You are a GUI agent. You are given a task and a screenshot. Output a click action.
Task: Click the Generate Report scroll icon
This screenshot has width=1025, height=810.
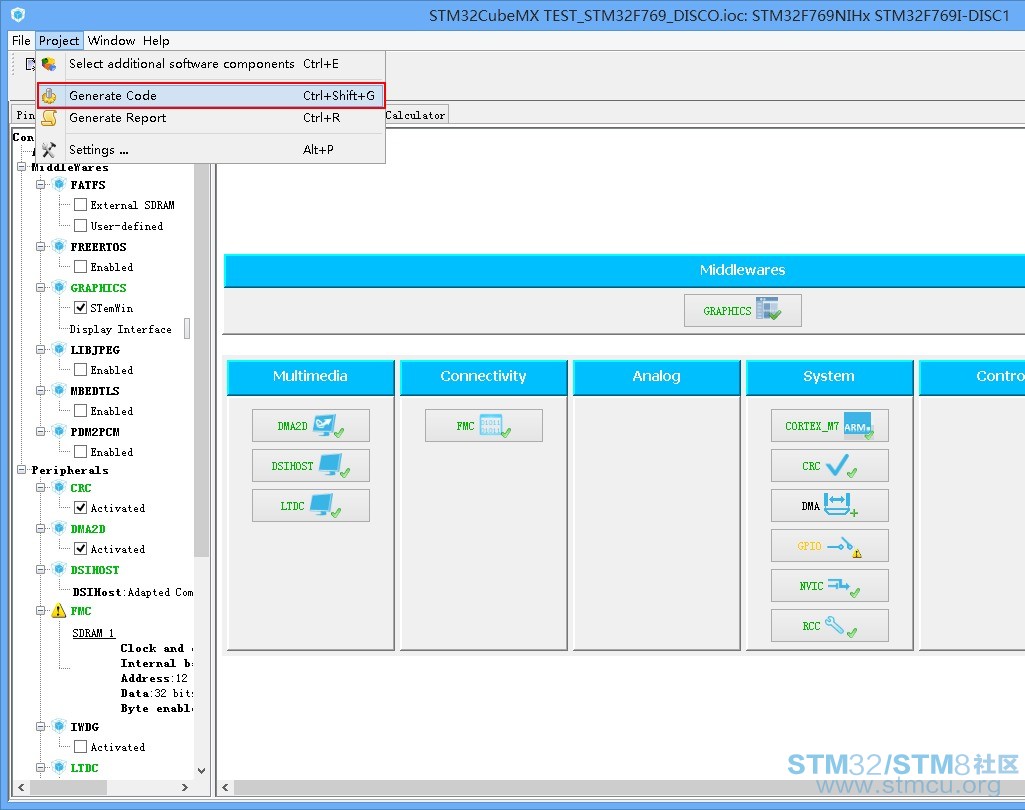pos(49,118)
